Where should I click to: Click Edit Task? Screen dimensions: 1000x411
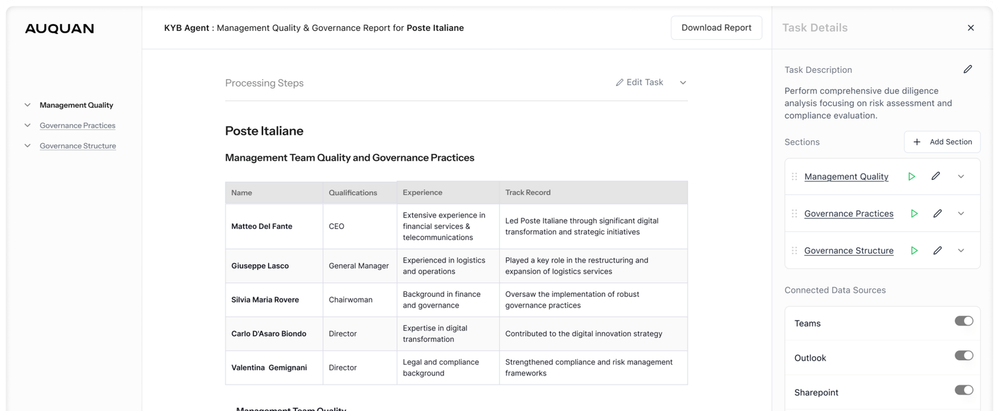pyautogui.click(x=640, y=82)
